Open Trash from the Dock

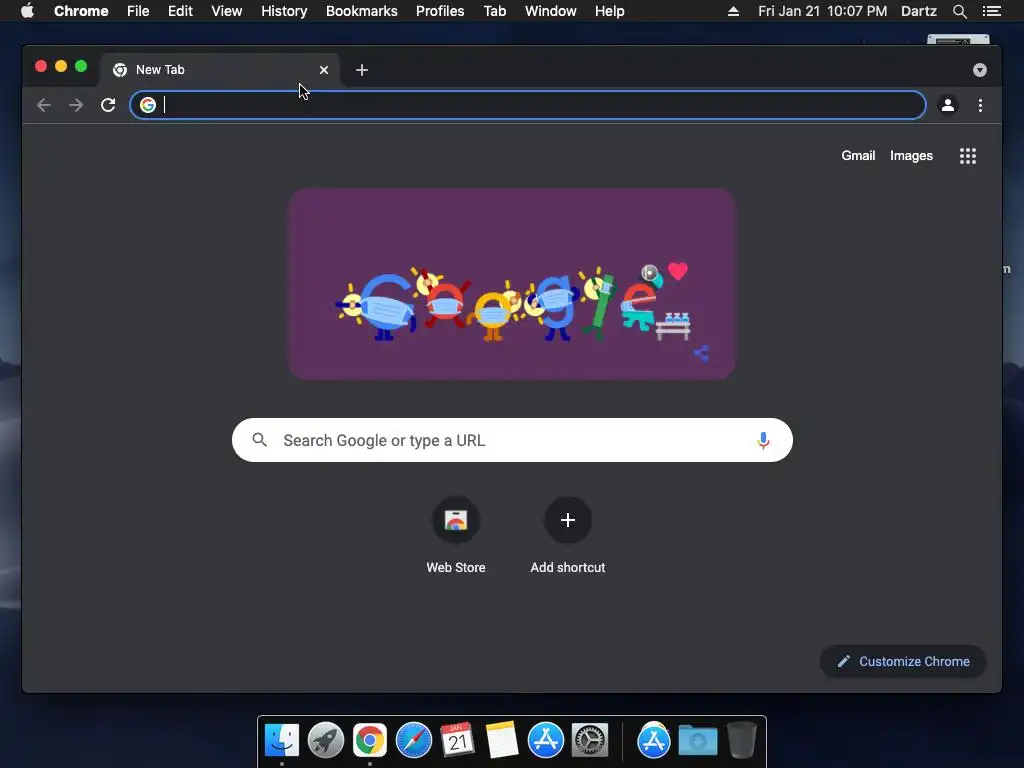(x=742, y=740)
